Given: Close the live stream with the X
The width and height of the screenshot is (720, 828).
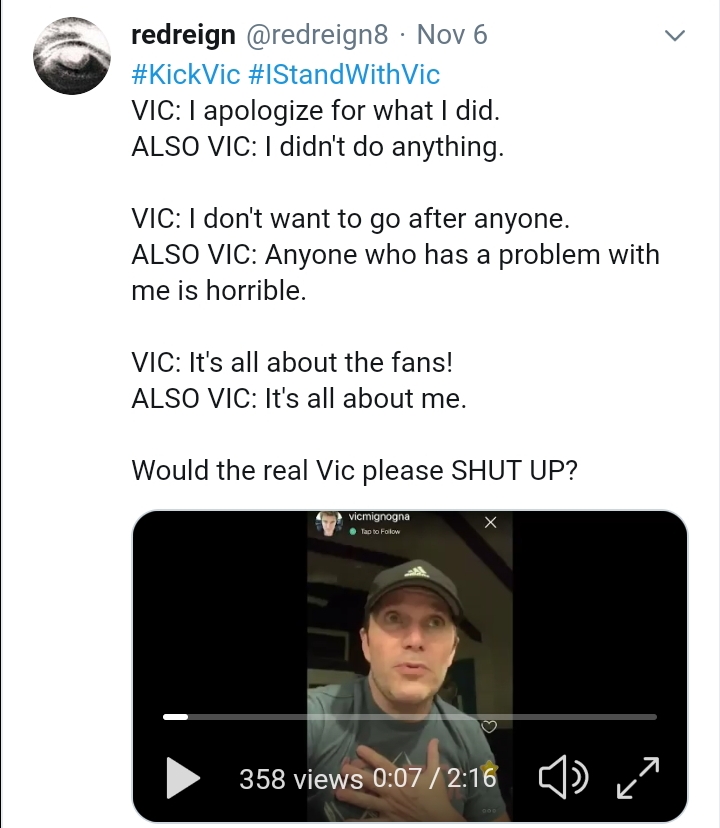Looking at the screenshot, I should tap(490, 522).
